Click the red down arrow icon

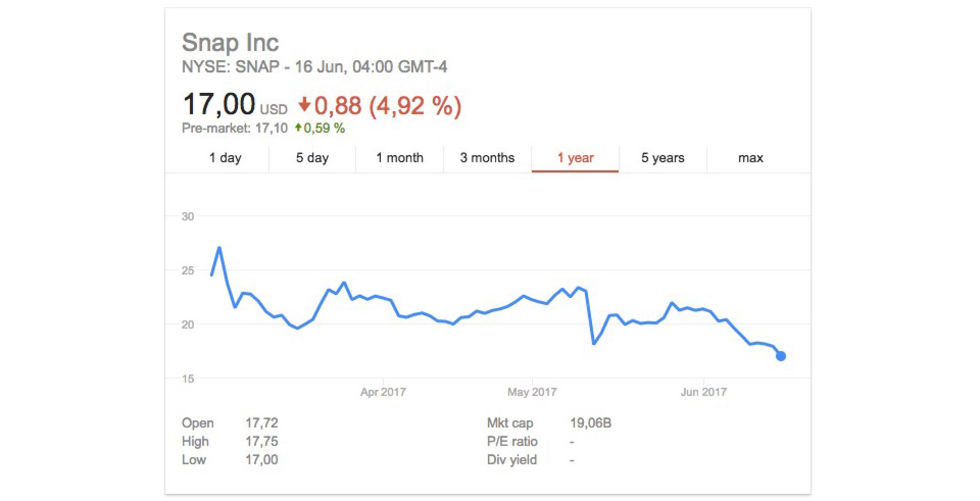[x=304, y=104]
